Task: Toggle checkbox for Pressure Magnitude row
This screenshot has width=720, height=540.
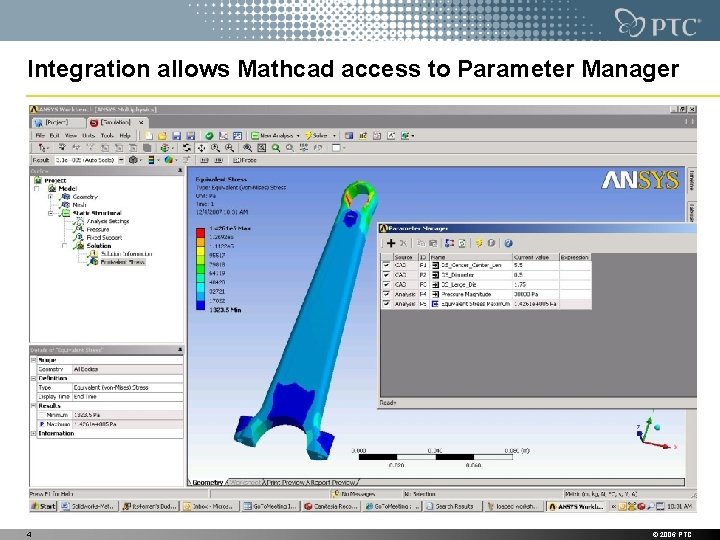Action: (x=386, y=294)
